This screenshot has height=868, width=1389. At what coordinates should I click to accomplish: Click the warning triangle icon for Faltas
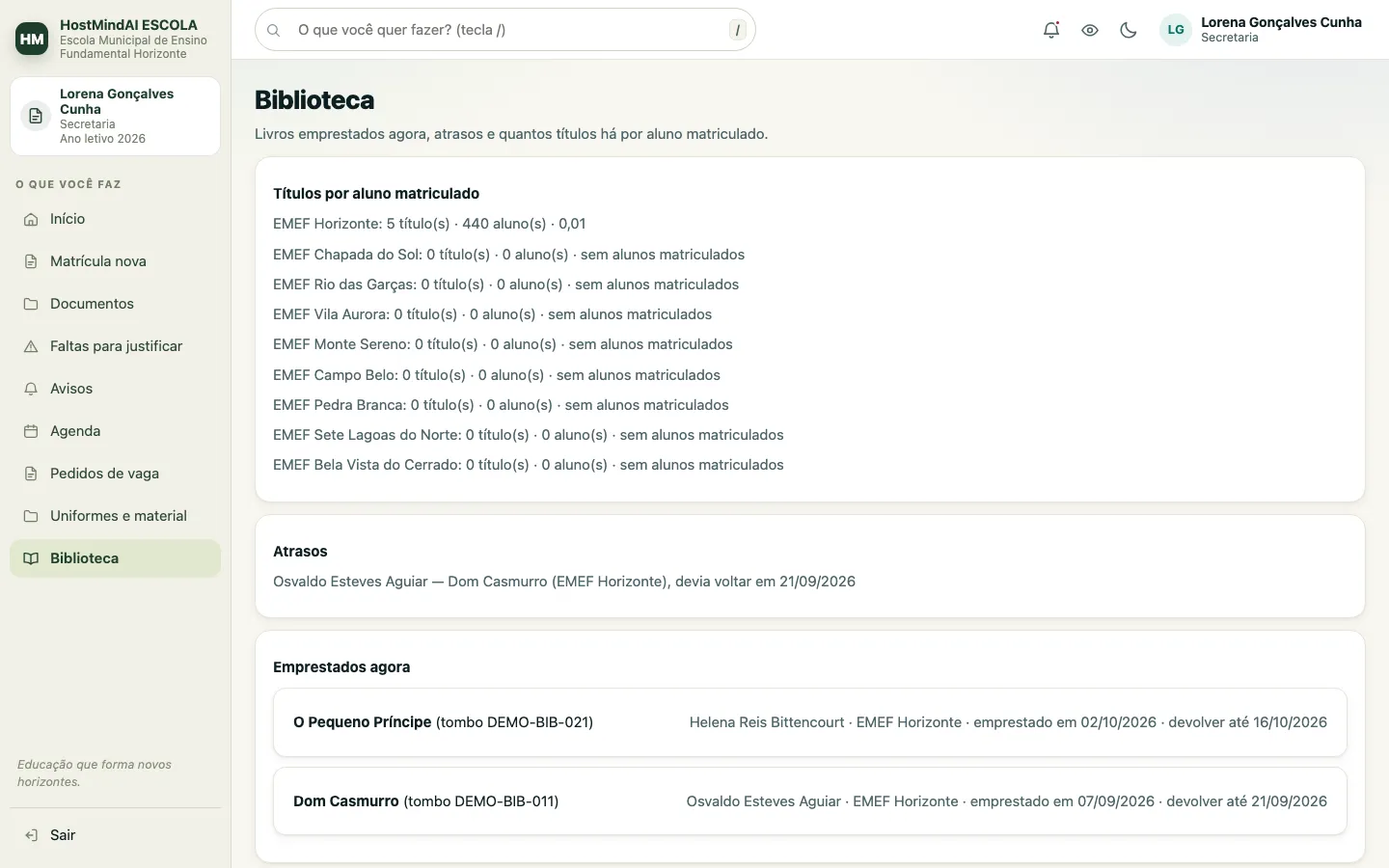click(x=31, y=346)
